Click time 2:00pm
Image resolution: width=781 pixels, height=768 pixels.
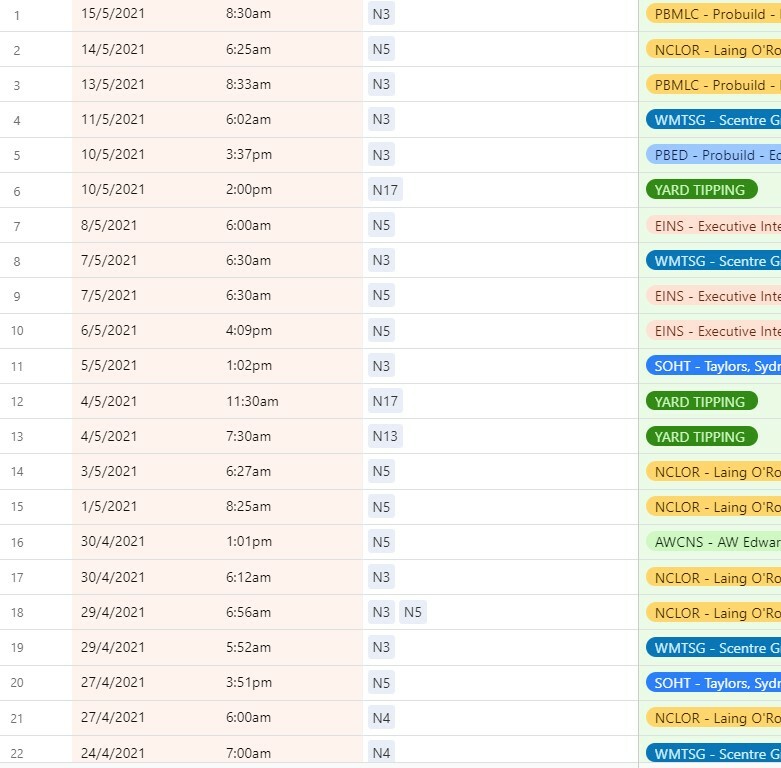(249, 190)
